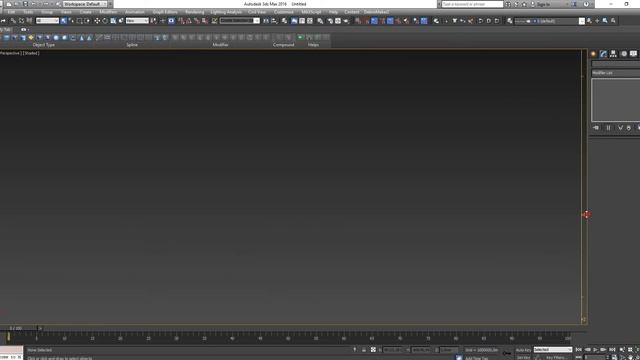Open the Graph Editors menu
640x360 pixels.
tap(165, 12)
